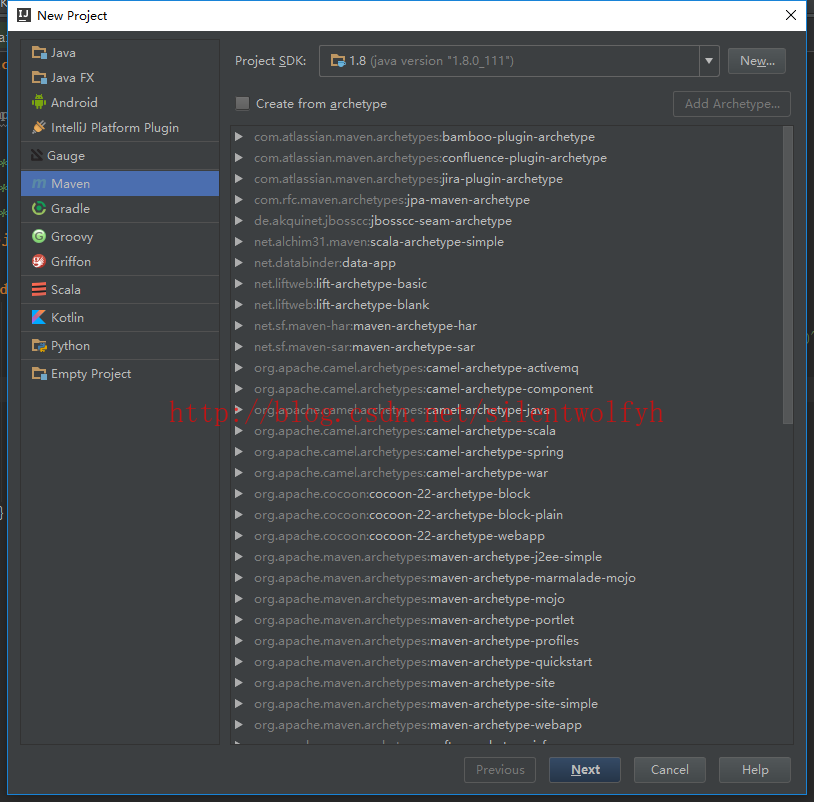This screenshot has height=802, width=814.
Task: Select the IntelliJ Platform Plugin icon
Action: click(x=39, y=128)
